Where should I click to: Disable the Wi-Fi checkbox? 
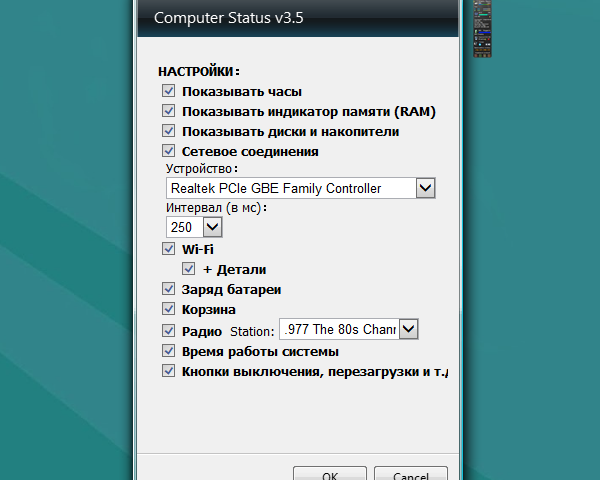[168, 249]
